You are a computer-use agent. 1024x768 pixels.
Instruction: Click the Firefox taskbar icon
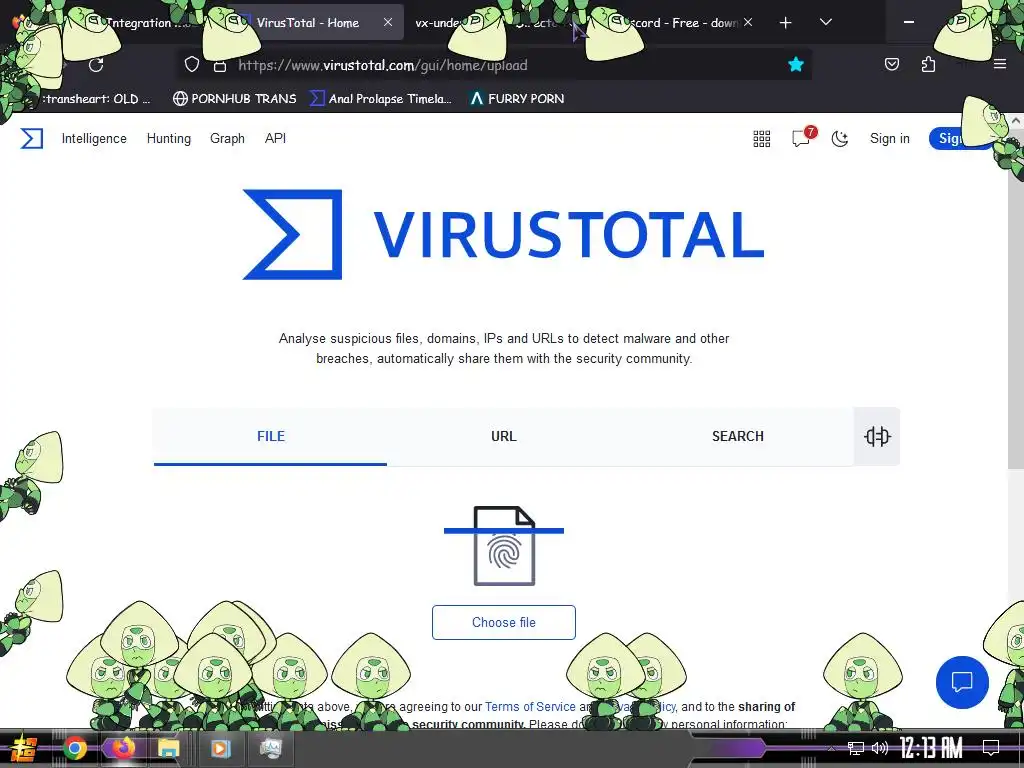pyautogui.click(x=122, y=748)
